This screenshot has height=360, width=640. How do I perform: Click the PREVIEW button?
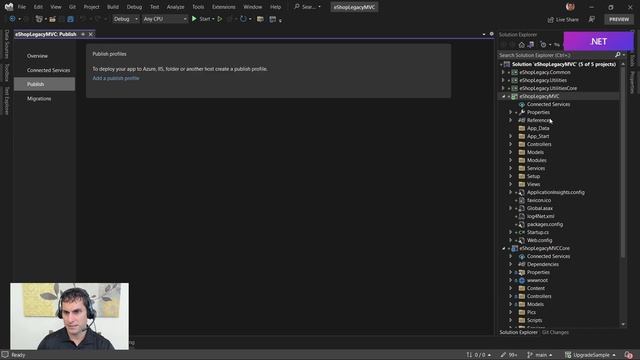619,19
